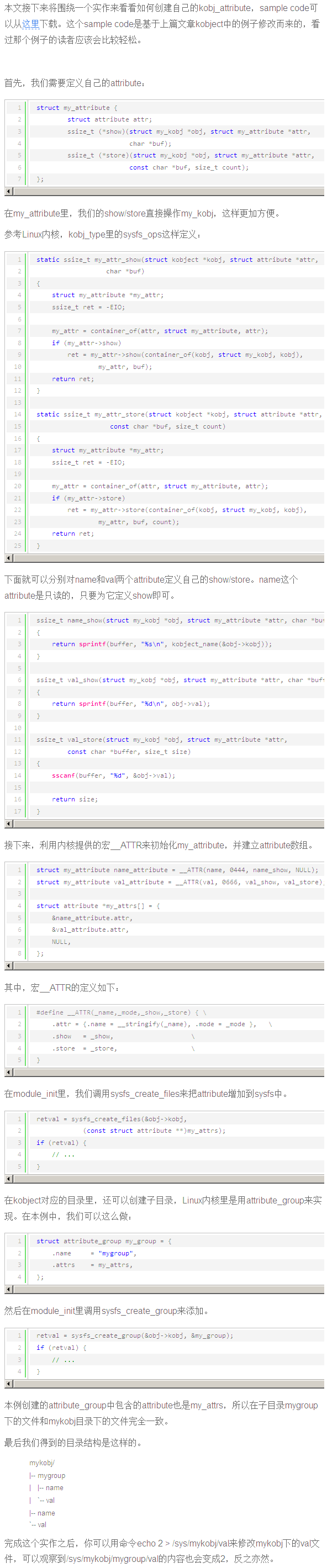Click the 'retval = sysfs_create_files' code line

point(112,1119)
